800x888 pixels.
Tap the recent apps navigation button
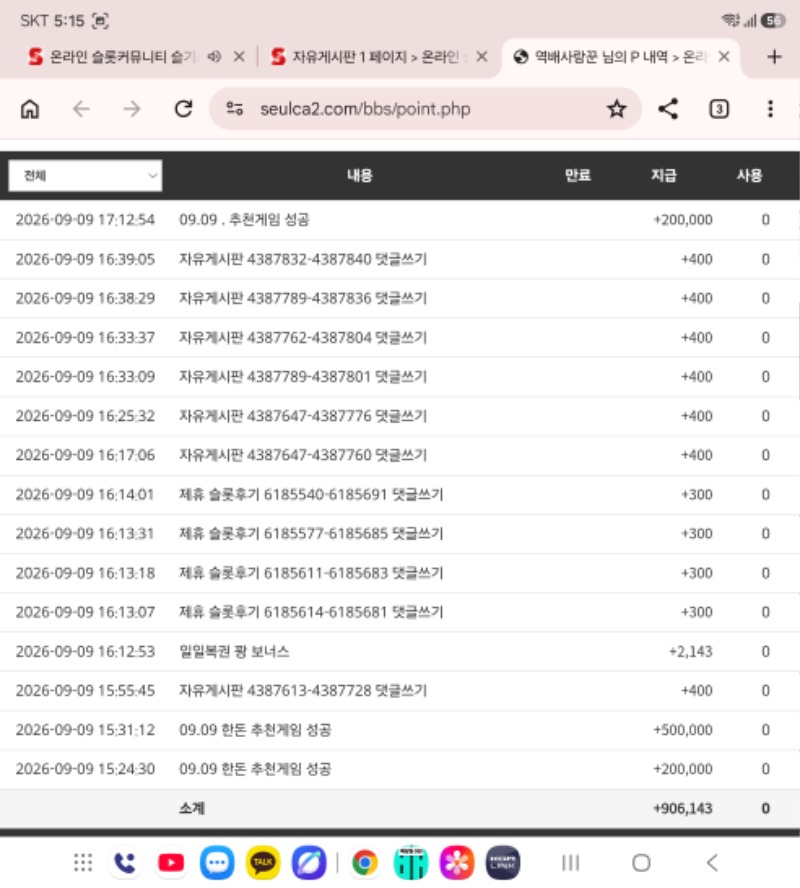click(x=570, y=863)
